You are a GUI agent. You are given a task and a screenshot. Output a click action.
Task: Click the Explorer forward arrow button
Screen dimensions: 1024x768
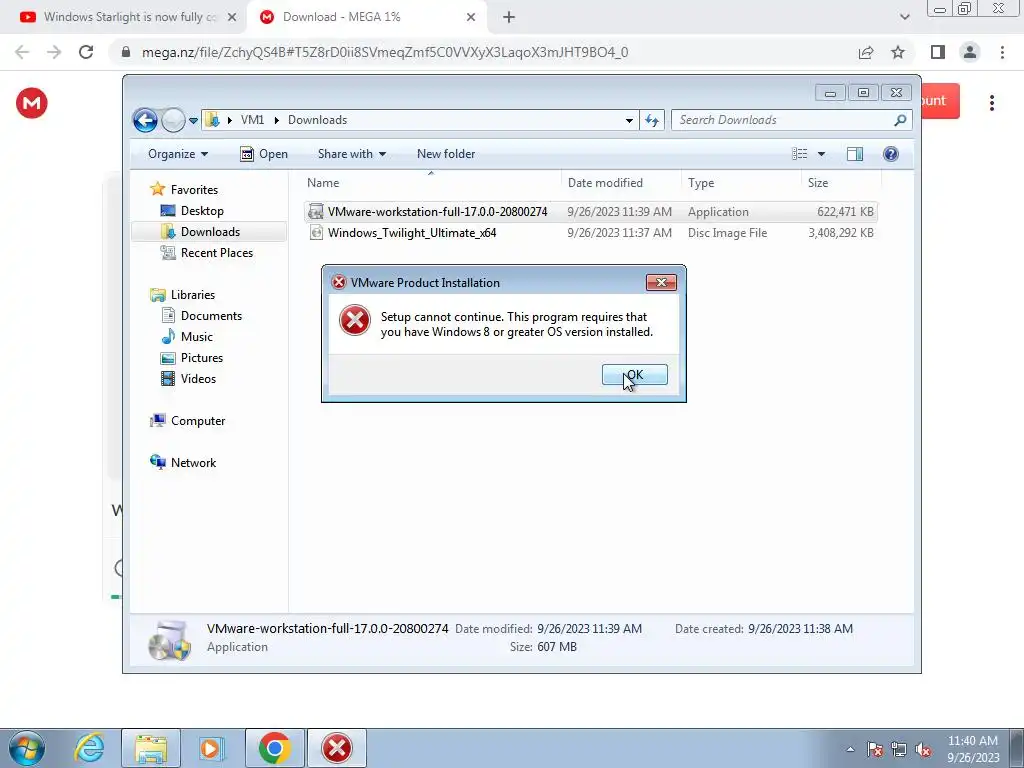coord(173,120)
